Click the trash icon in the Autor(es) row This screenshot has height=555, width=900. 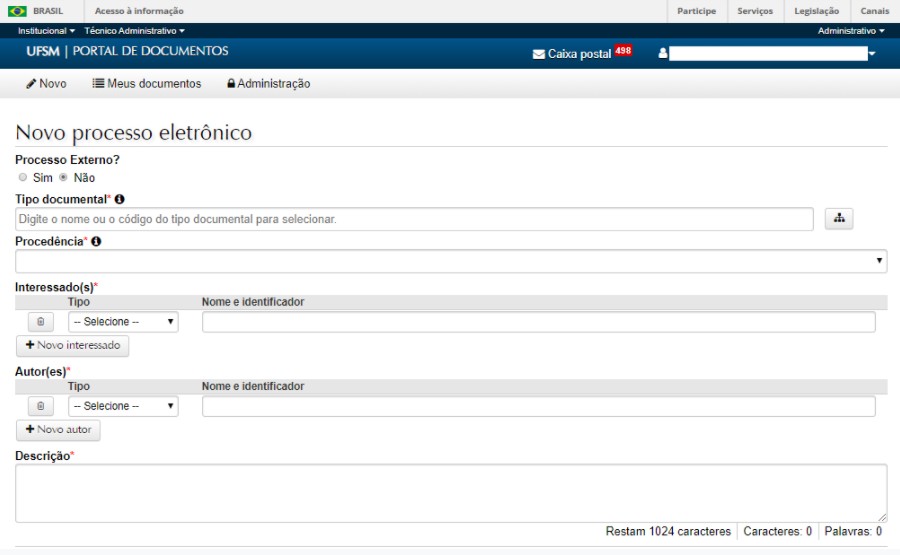40,406
